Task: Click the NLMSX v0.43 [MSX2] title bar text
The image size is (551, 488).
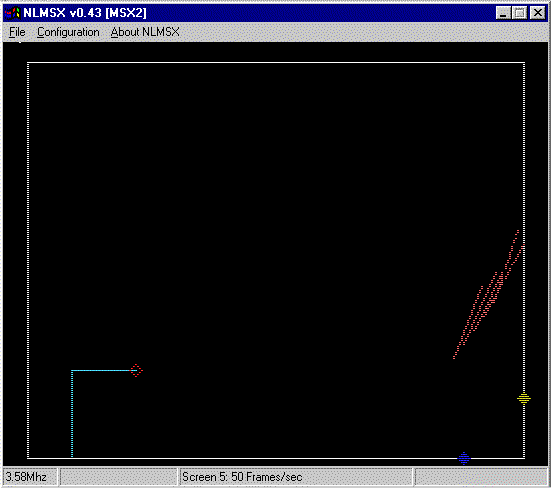Action: (x=85, y=13)
